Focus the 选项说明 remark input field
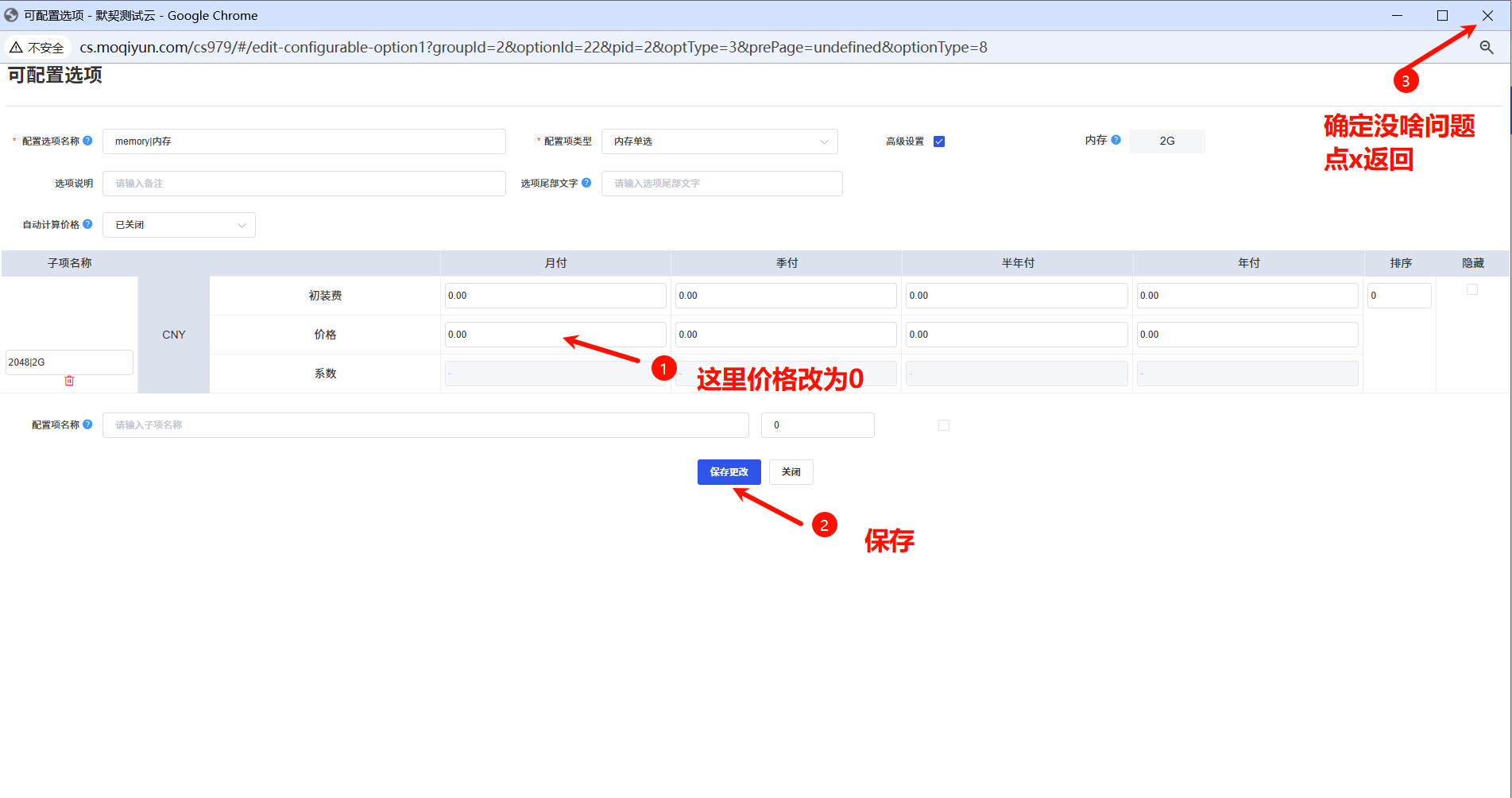Image resolution: width=1512 pixels, height=798 pixels. coord(304,184)
